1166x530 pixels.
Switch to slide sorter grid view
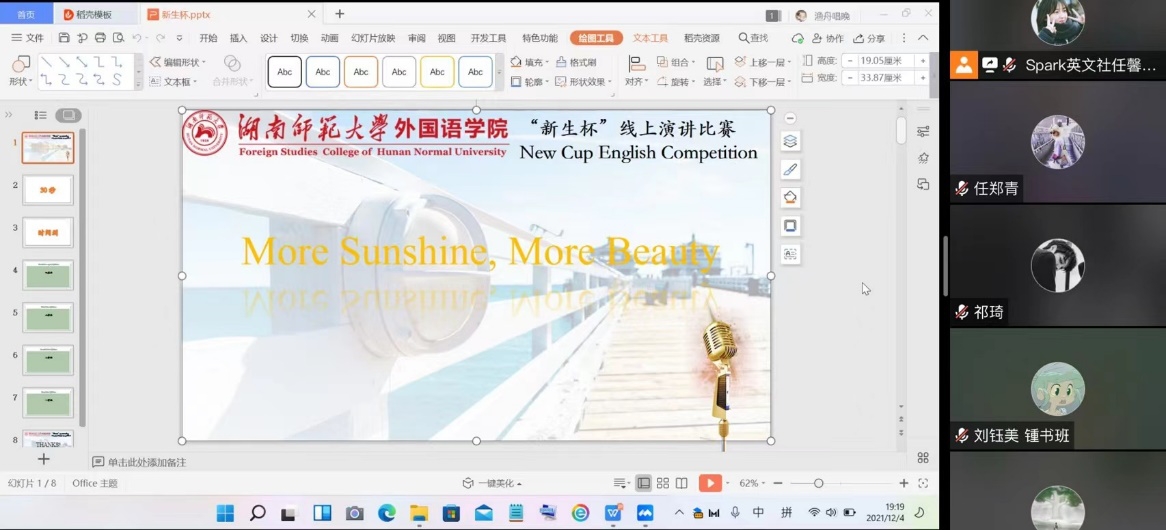(663, 483)
